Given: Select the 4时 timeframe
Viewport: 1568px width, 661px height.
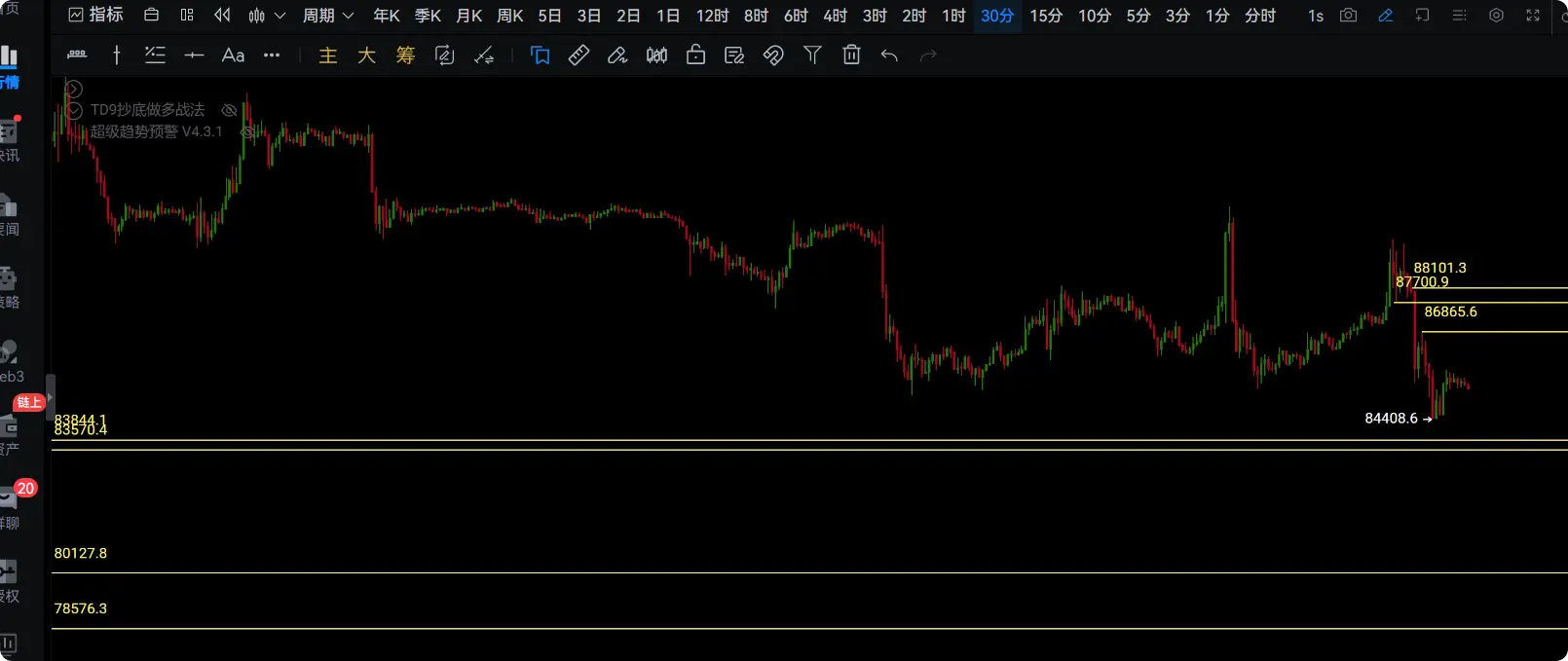Looking at the screenshot, I should pyautogui.click(x=836, y=16).
